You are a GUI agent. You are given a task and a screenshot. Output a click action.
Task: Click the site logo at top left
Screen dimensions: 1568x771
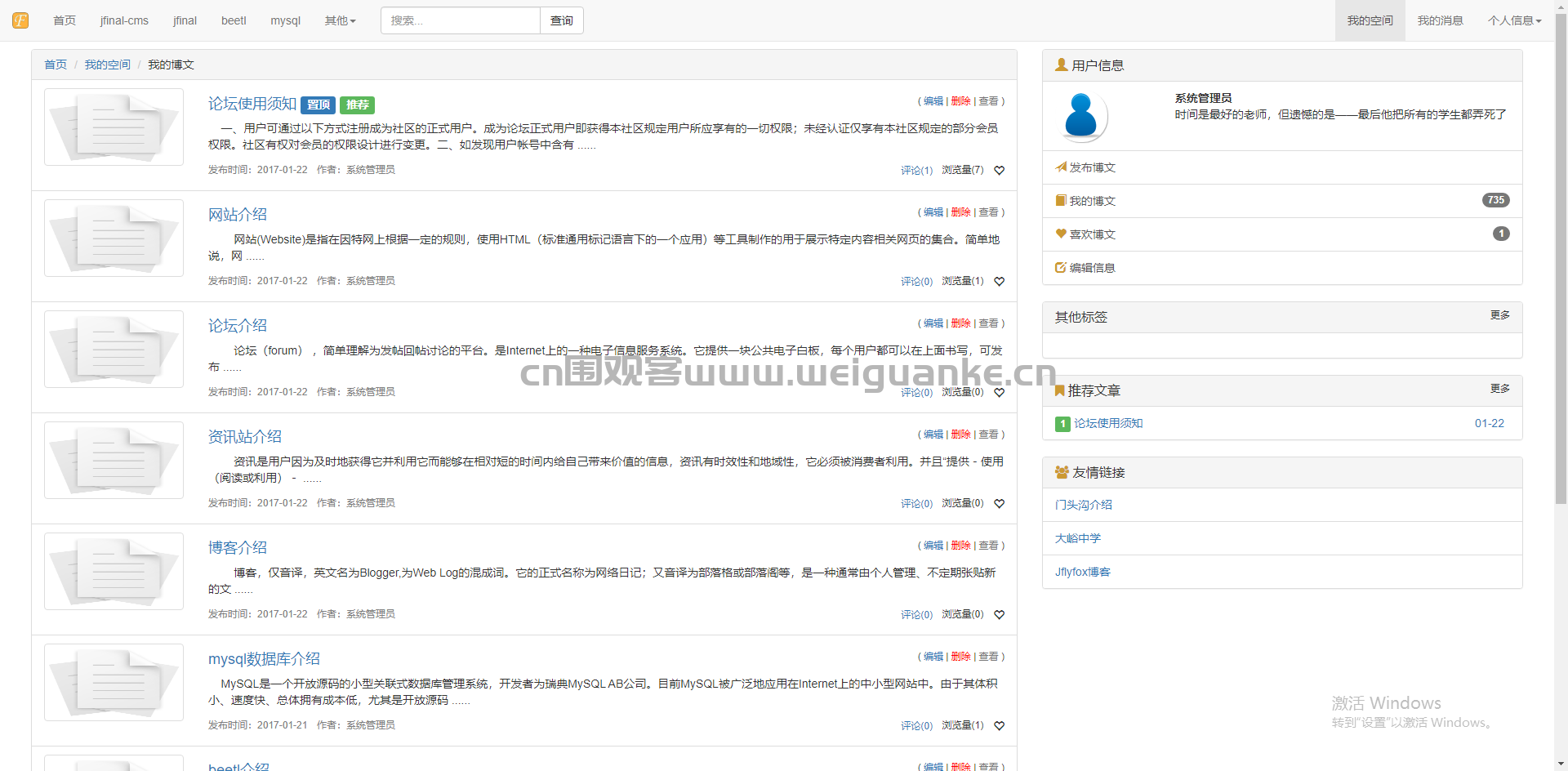tap(20, 20)
